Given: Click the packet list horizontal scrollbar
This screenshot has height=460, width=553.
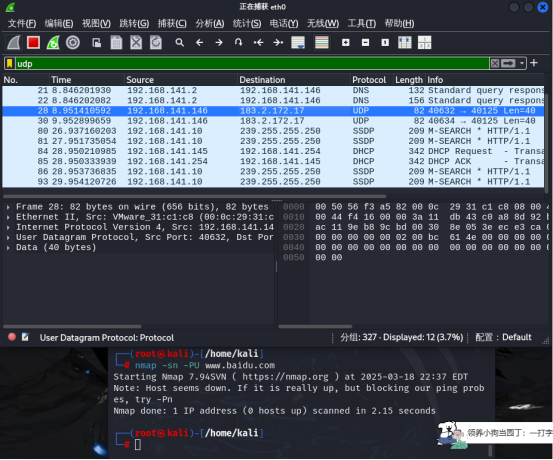Looking at the screenshot, I should click(194, 196).
